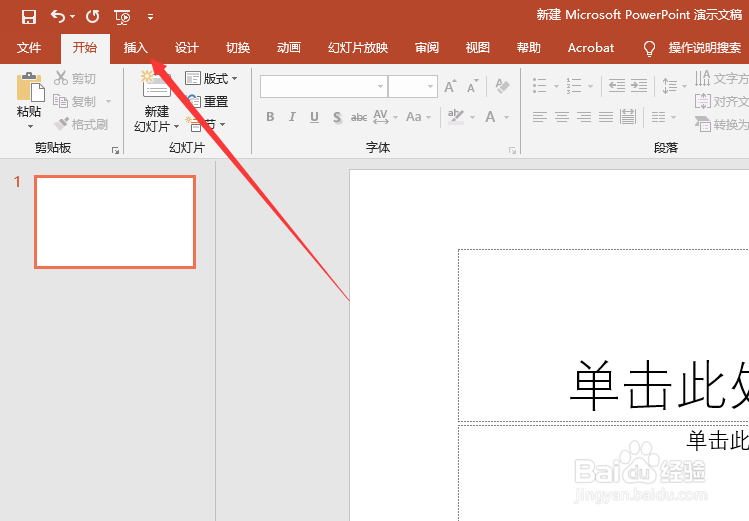This screenshot has width=749, height=521.
Task: Align text right
Action: pos(584,117)
